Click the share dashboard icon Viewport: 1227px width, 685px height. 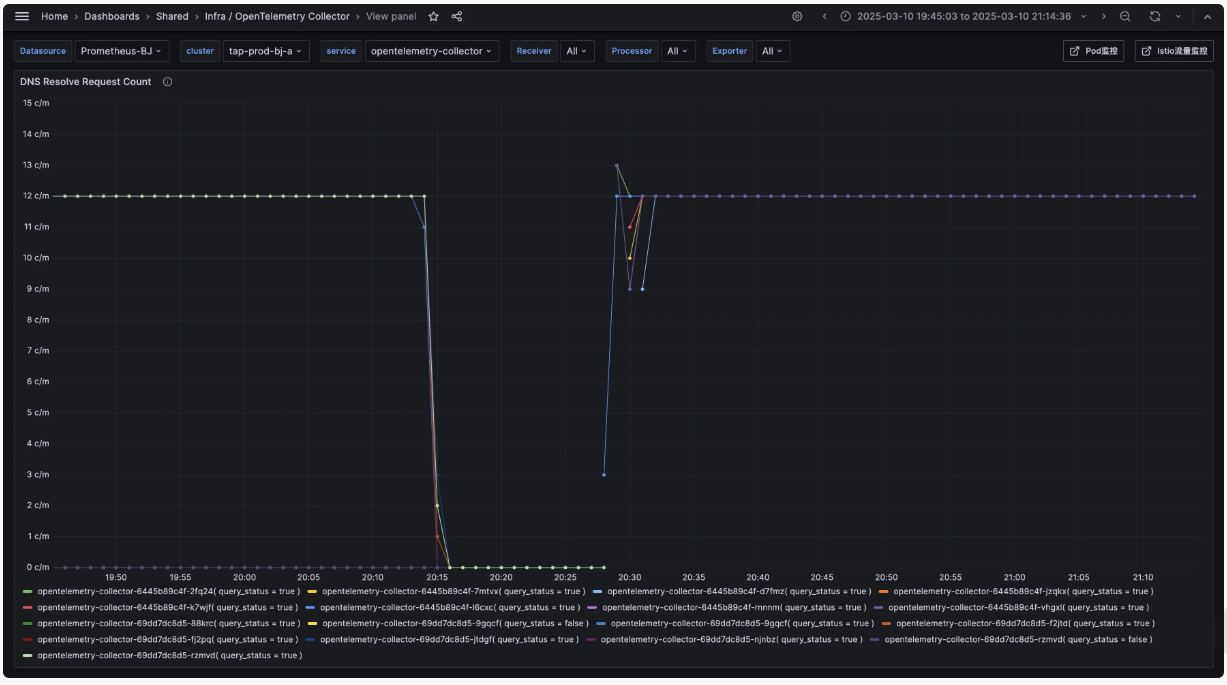coord(457,16)
